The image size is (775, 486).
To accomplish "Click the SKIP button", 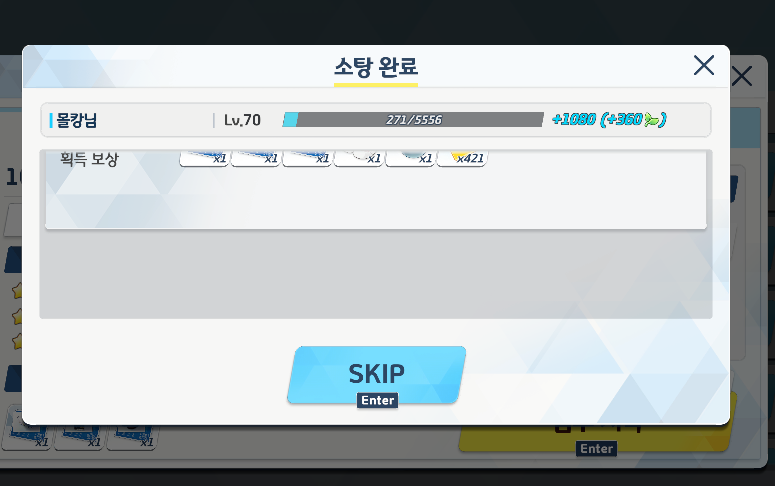I will [x=376, y=375].
